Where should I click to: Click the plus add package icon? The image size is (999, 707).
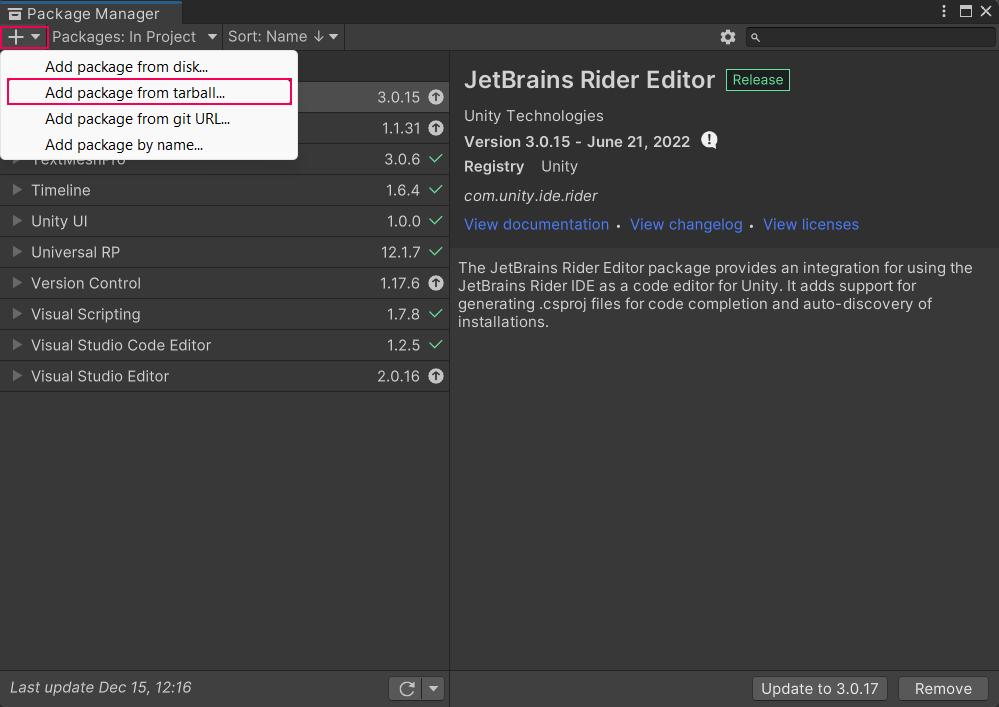(17, 37)
